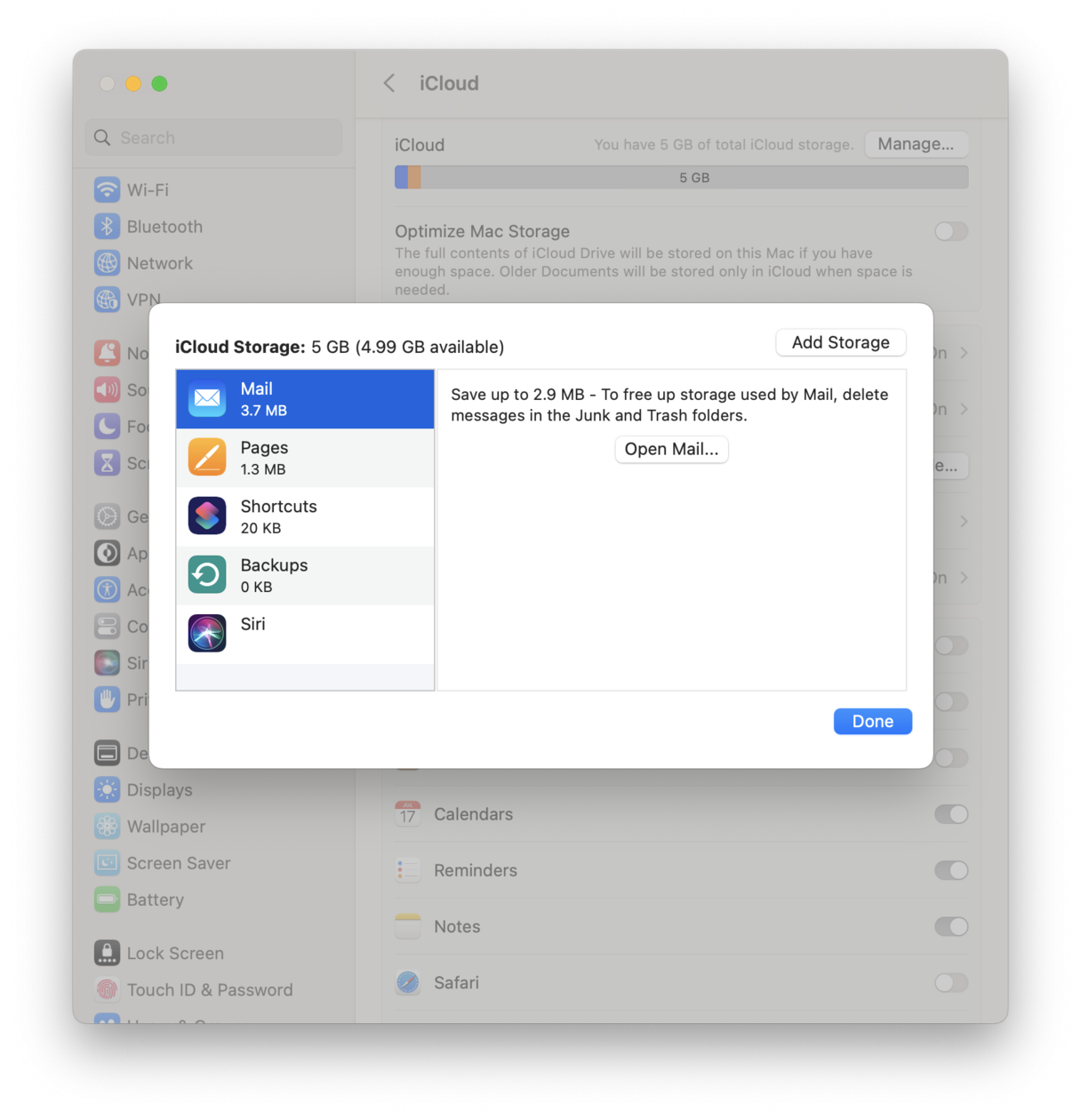The height and width of the screenshot is (1120, 1081).
Task: Go back with the chevron arrow
Action: point(389,84)
